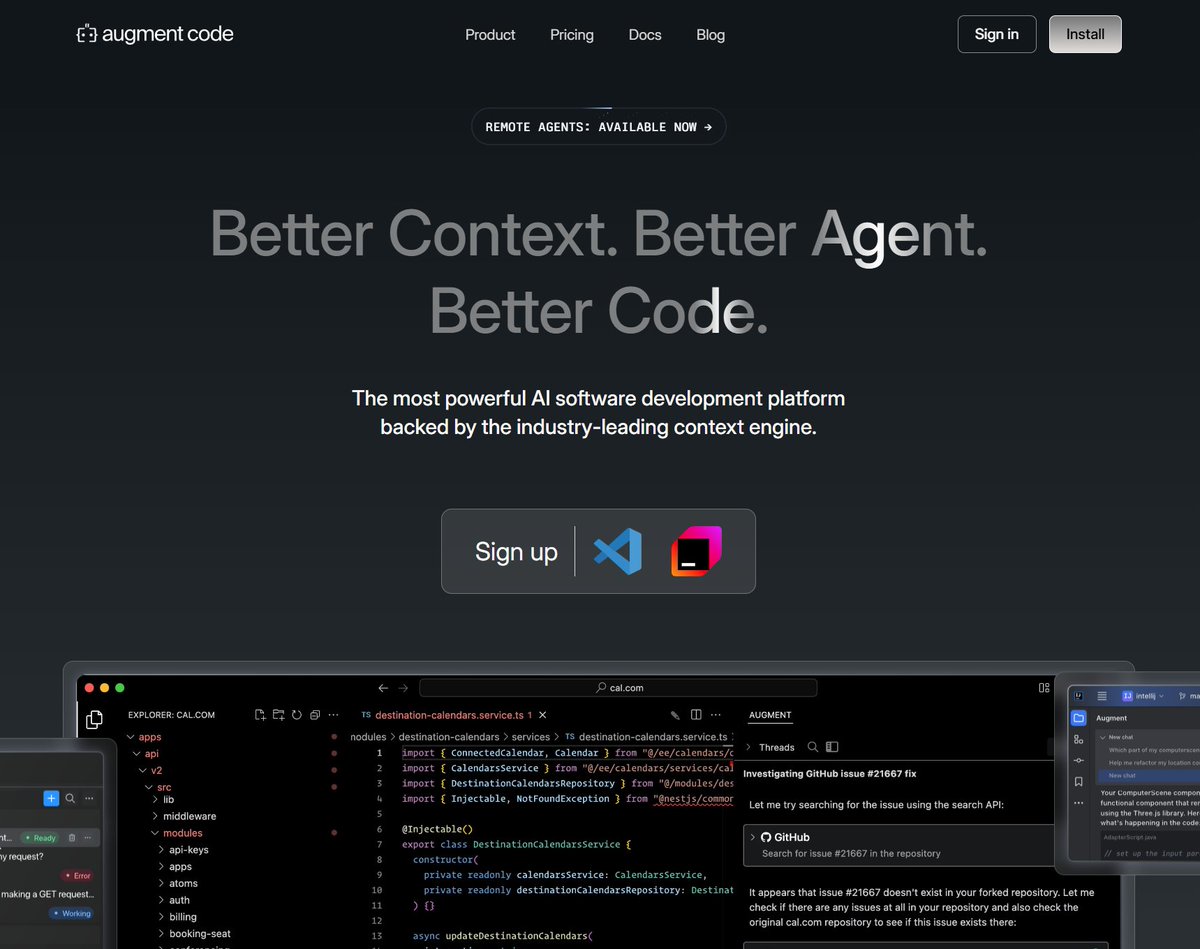Go forward with the editor arrow
Screen dimensions: 1200x949
403,688
